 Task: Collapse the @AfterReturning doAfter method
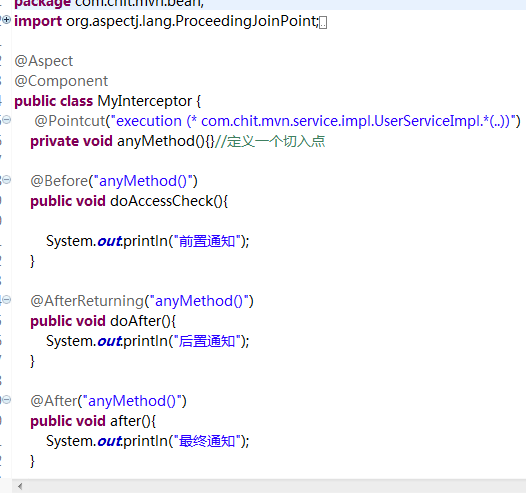click(x=7, y=299)
